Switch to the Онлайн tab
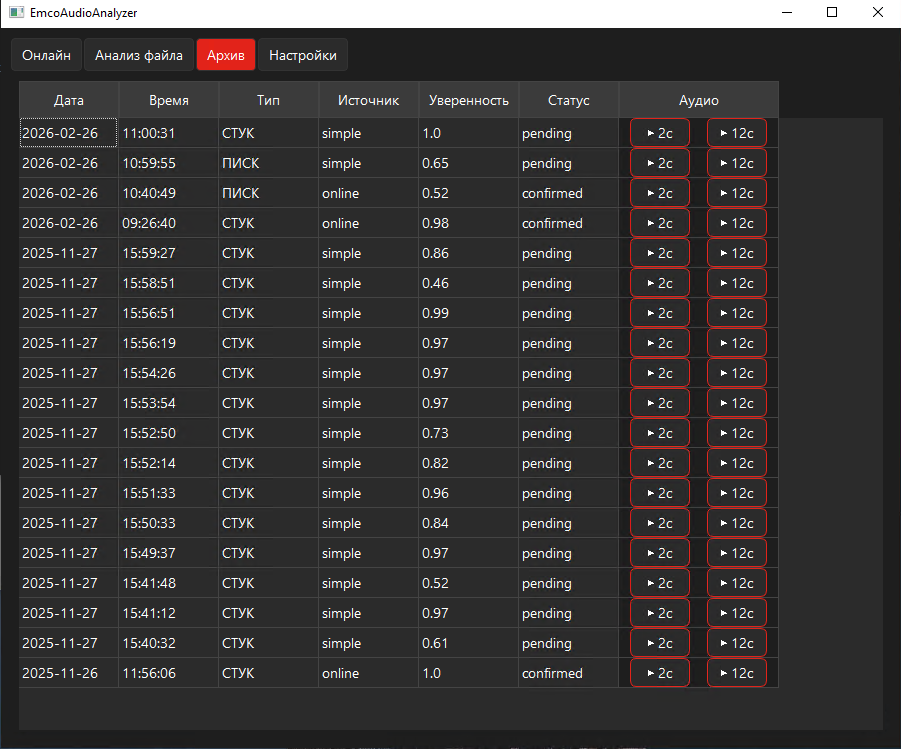901x749 pixels. click(47, 55)
